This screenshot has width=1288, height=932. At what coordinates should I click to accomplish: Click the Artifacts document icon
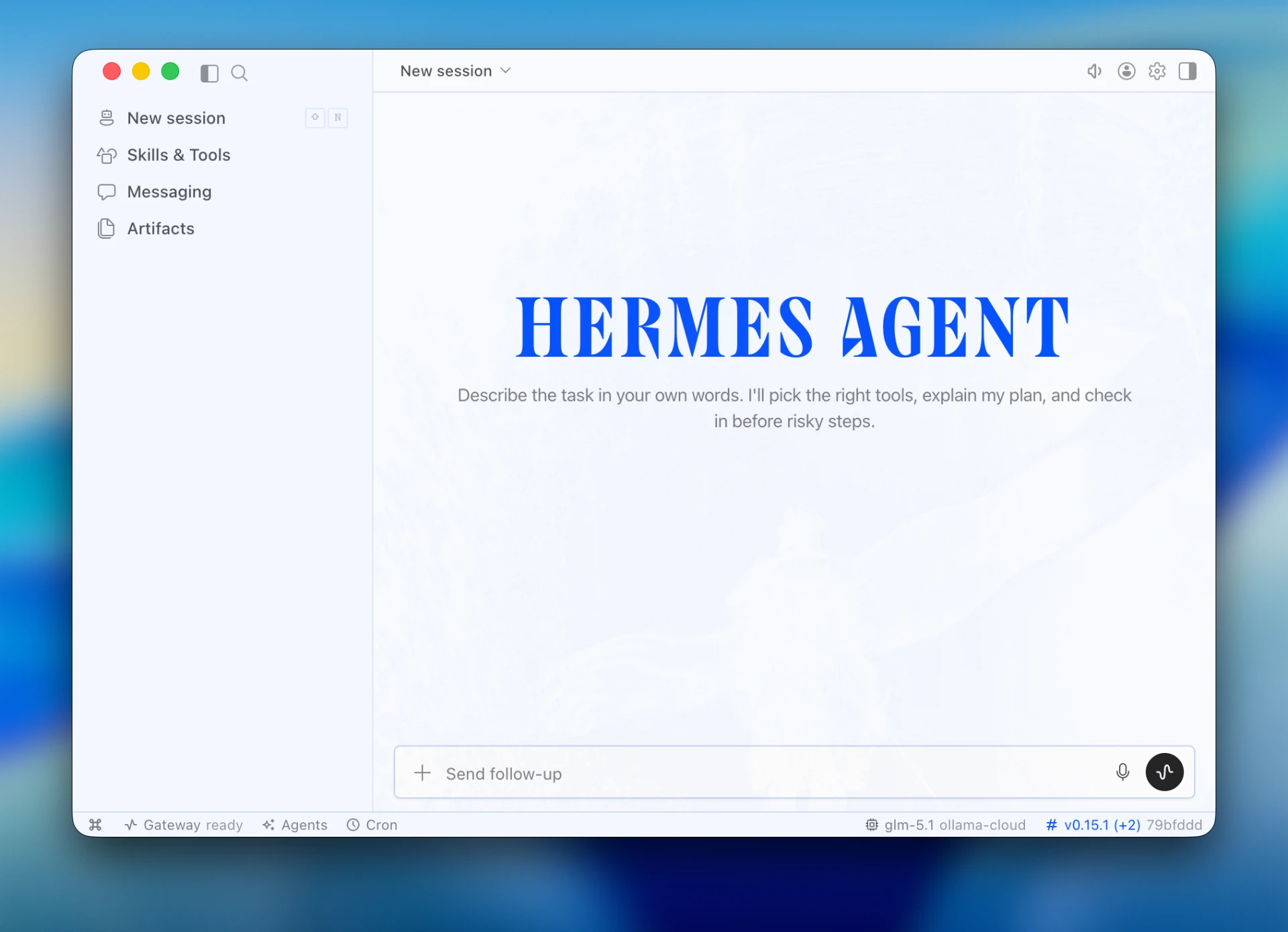pyautogui.click(x=107, y=229)
